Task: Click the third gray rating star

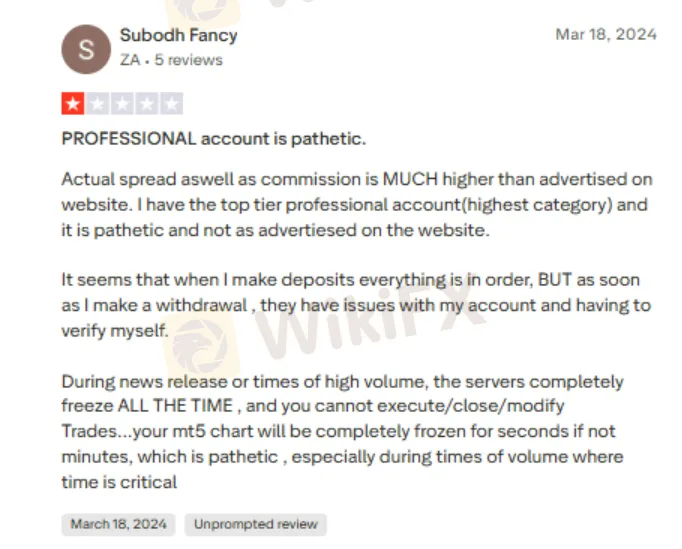Action: 122,104
